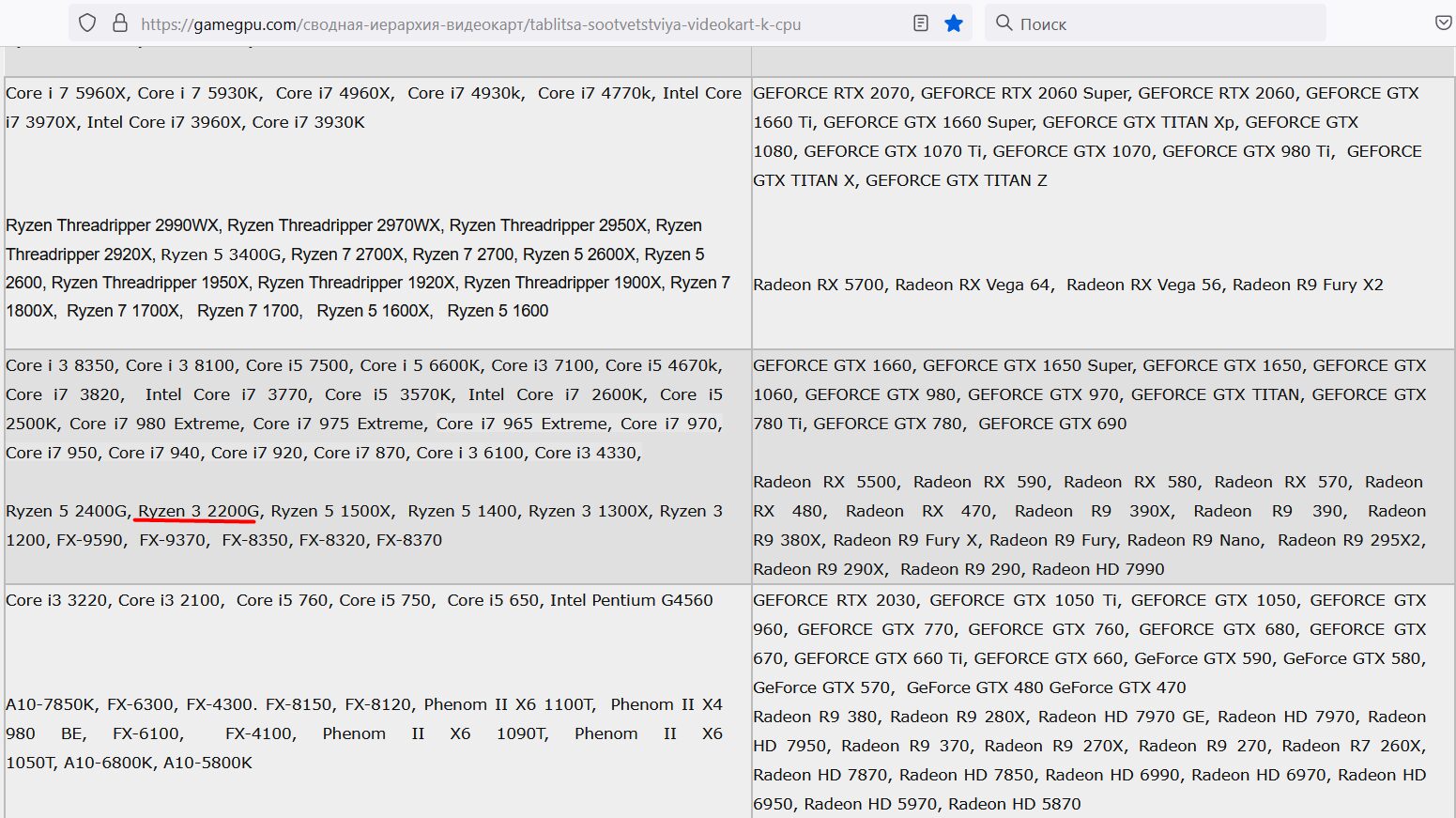The image size is (1456, 818).
Task: Click the A10-5800K text
Action: pos(207,763)
